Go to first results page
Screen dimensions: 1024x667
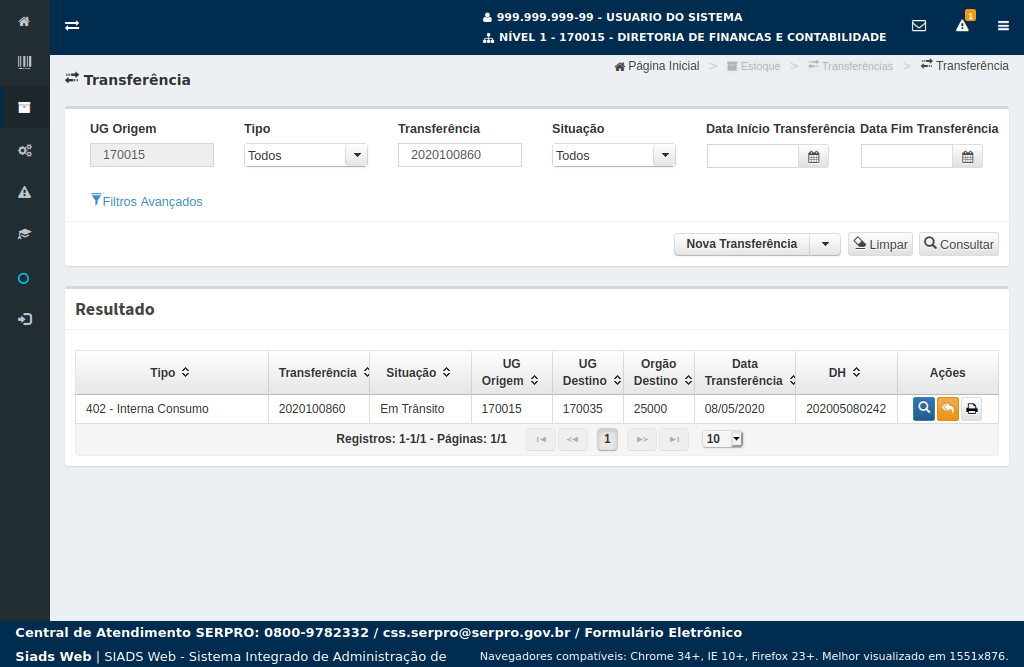(x=541, y=439)
